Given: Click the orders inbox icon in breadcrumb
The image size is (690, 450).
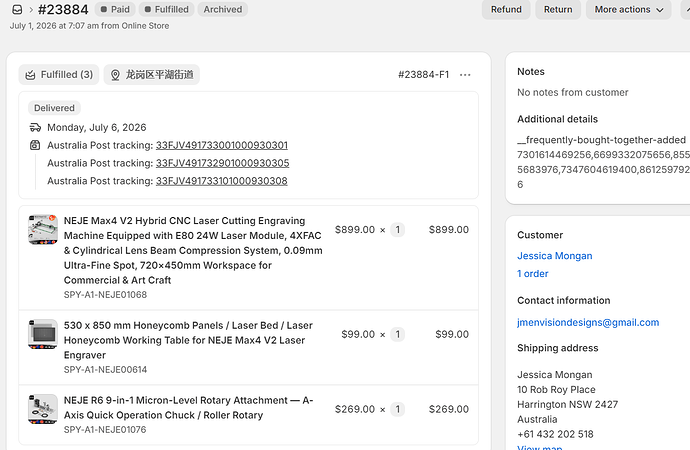Looking at the screenshot, I should click(x=17, y=9).
